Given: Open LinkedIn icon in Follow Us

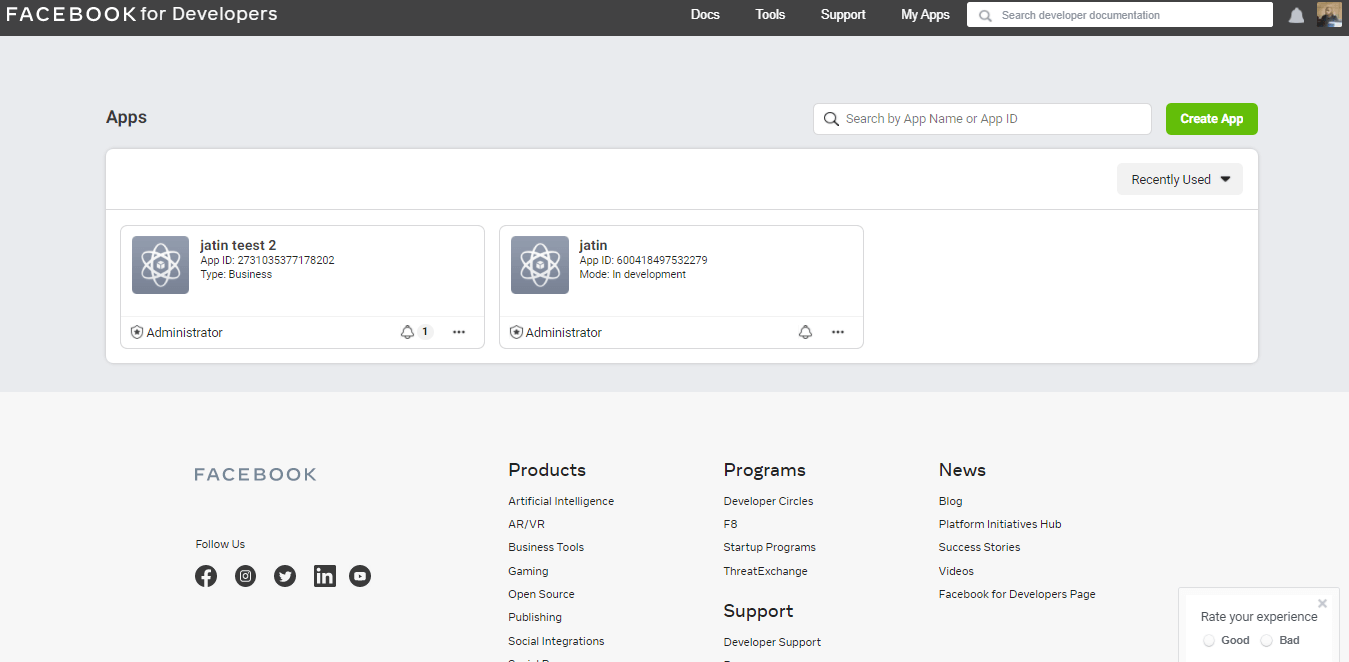Looking at the screenshot, I should point(325,576).
